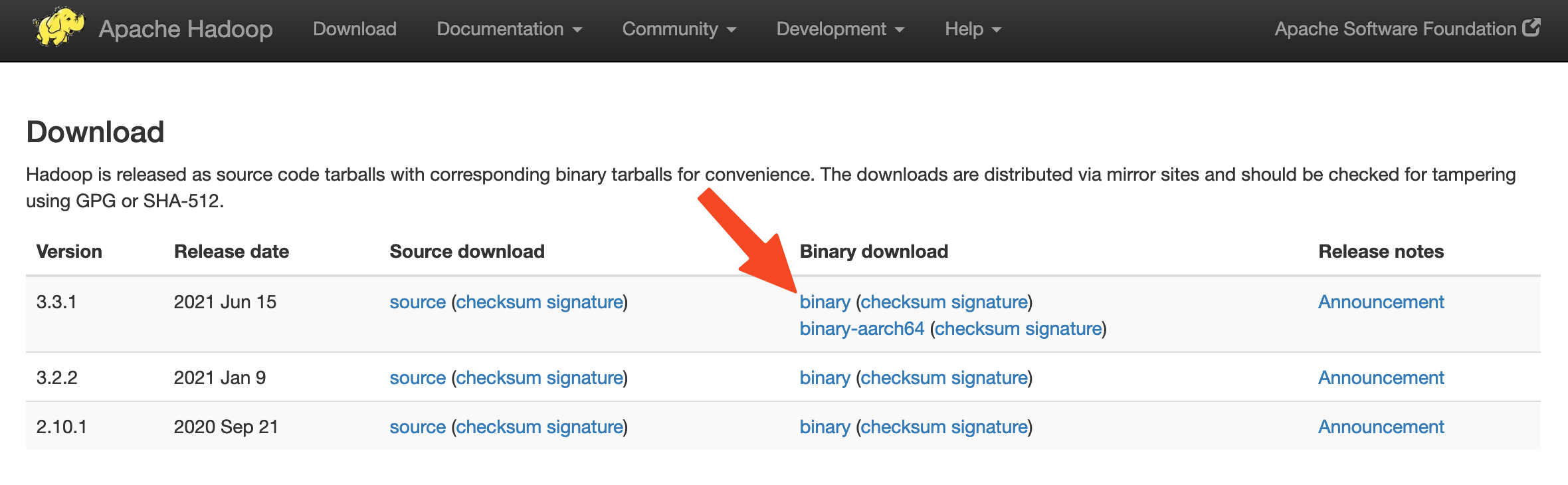Open the Apache Hadoop home link

tap(186, 29)
